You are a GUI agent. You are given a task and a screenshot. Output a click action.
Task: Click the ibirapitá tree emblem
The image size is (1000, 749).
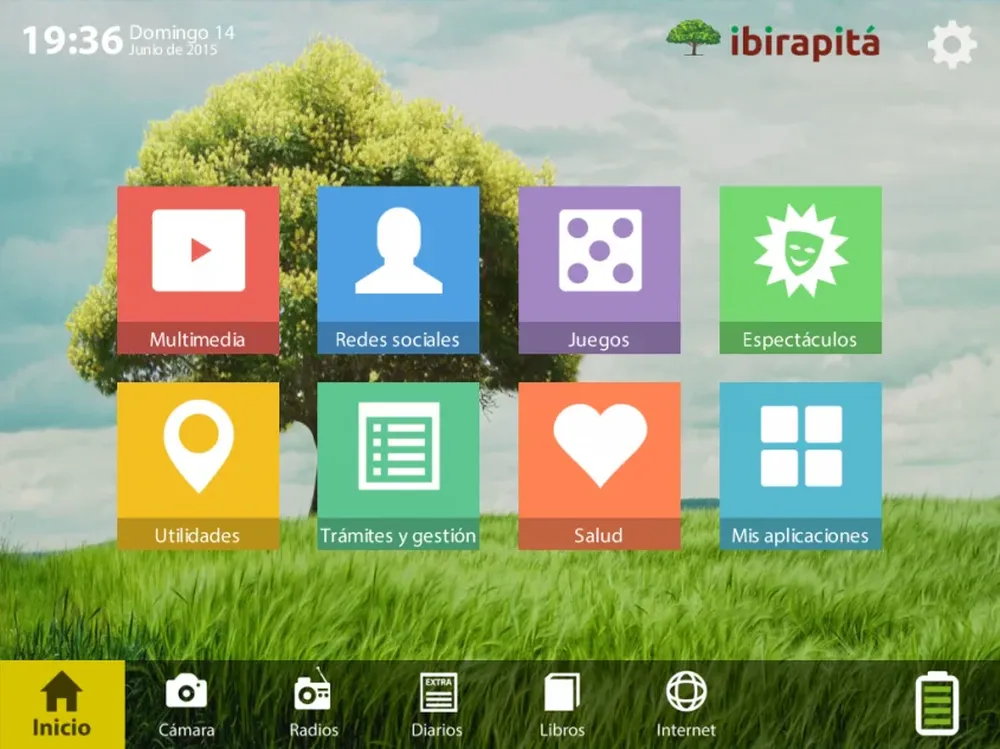tap(693, 38)
